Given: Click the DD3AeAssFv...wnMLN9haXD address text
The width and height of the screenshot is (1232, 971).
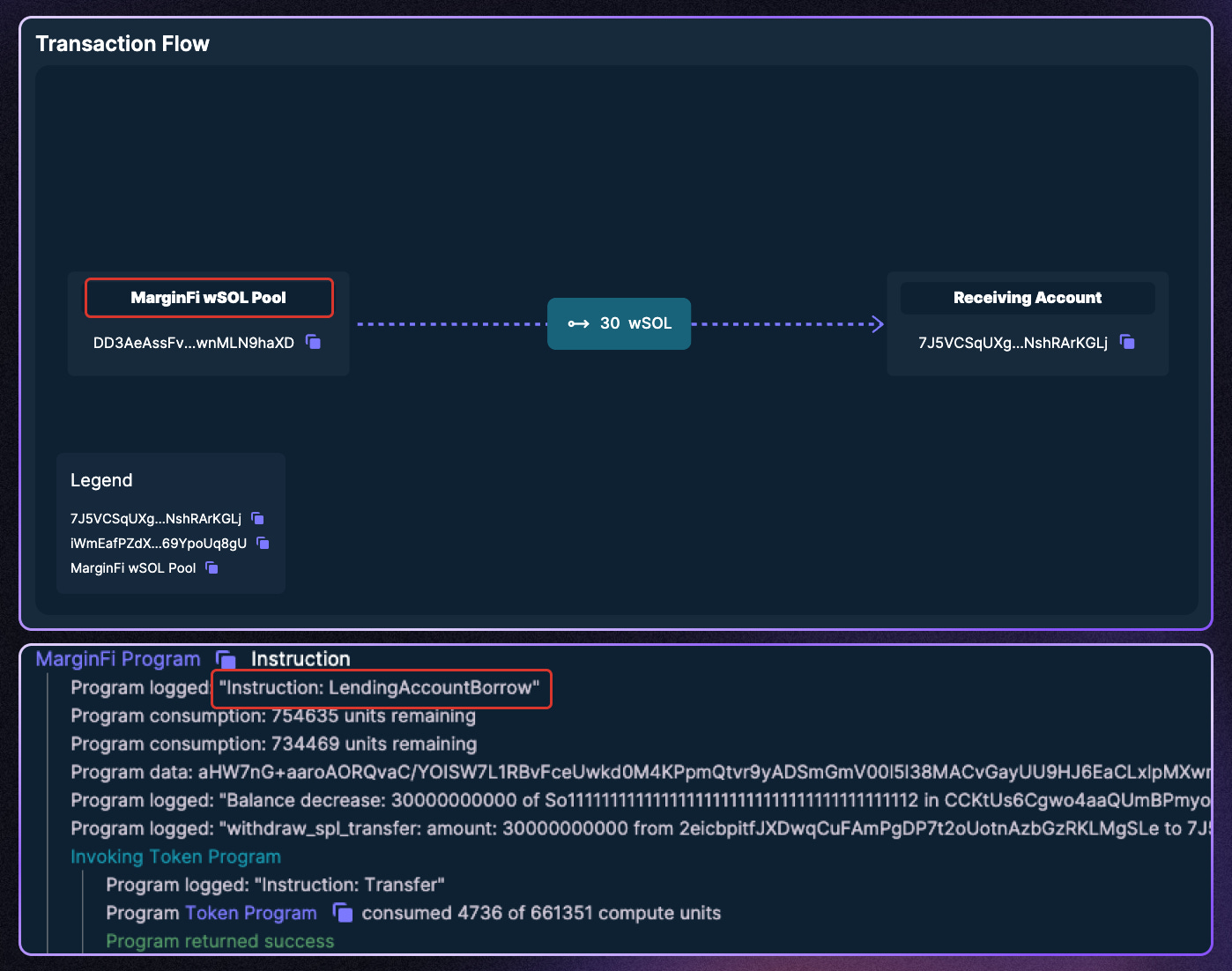Looking at the screenshot, I should point(194,343).
